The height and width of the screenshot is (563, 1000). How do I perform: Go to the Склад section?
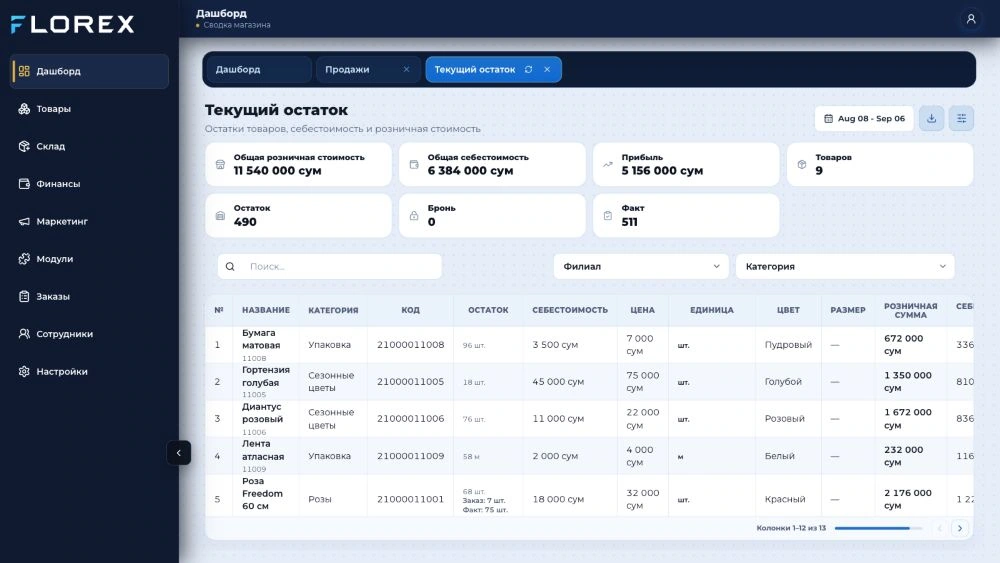(x=89, y=146)
